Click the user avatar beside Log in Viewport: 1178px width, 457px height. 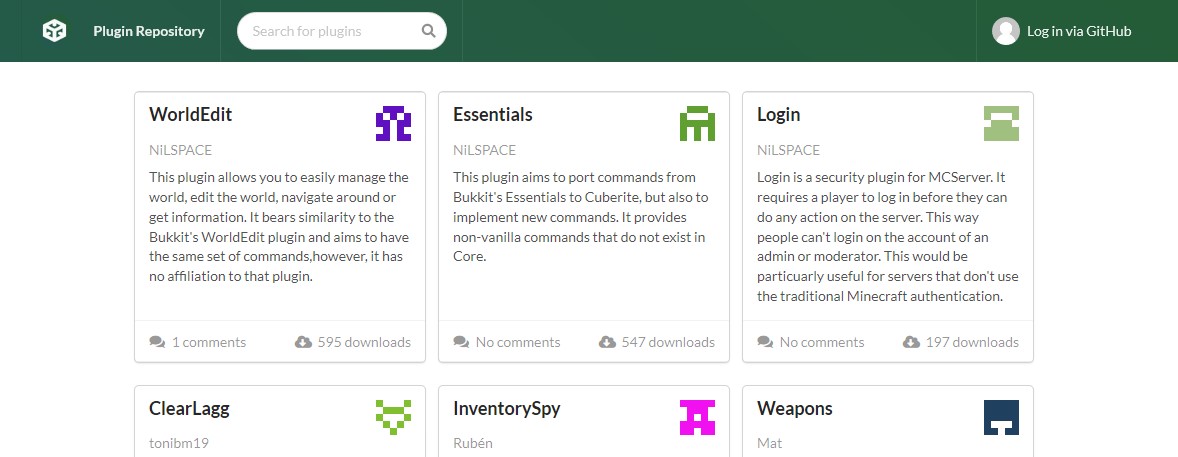point(1005,31)
